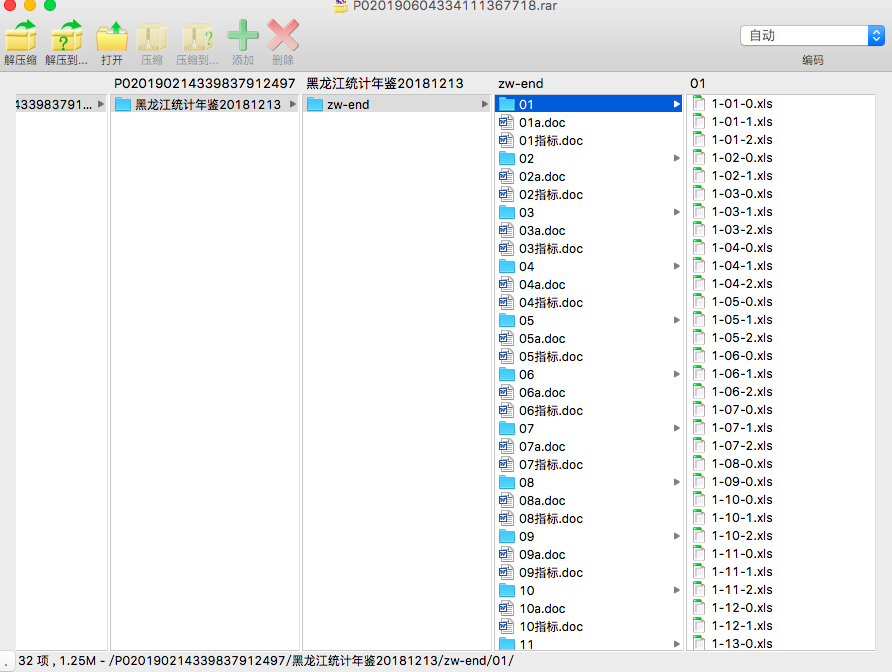Expand the 09 folder arrow
Image resolution: width=892 pixels, height=672 pixels.
(x=676, y=537)
